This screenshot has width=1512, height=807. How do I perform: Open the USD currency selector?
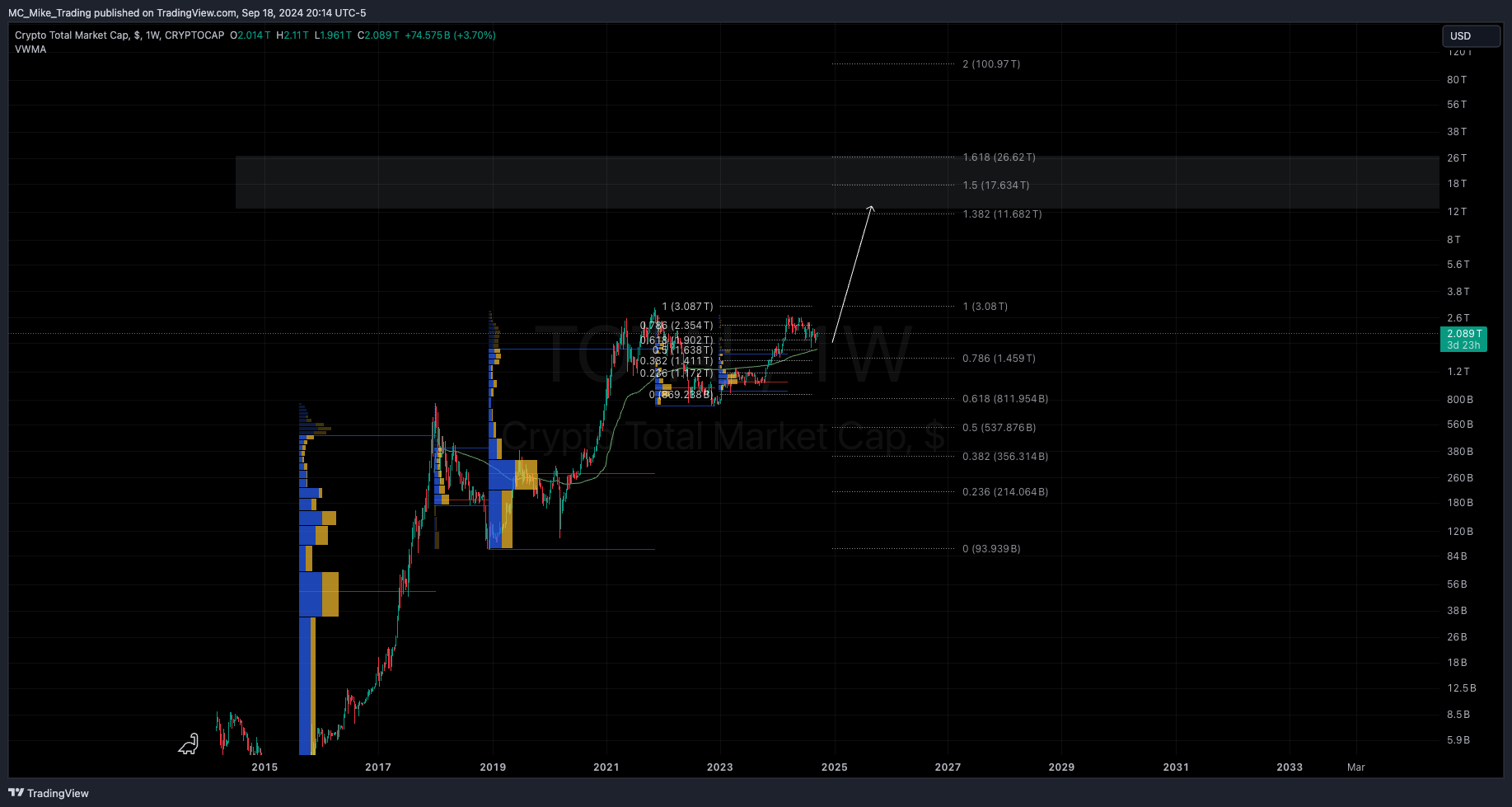coord(1471,36)
